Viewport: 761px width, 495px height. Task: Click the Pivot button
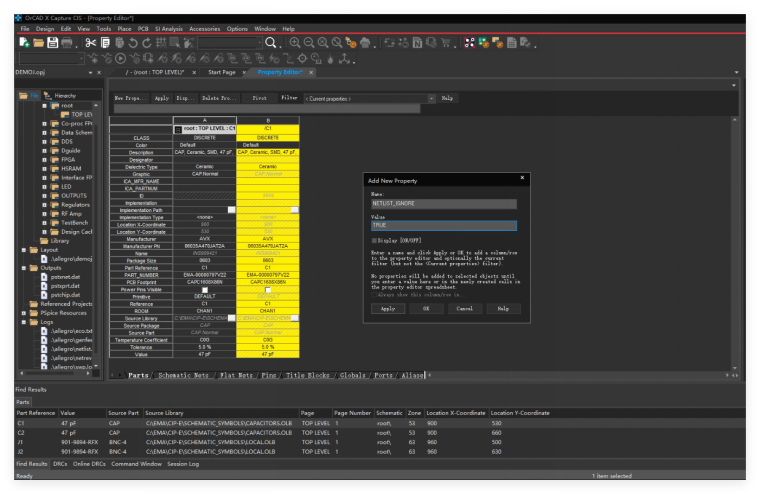(x=259, y=98)
